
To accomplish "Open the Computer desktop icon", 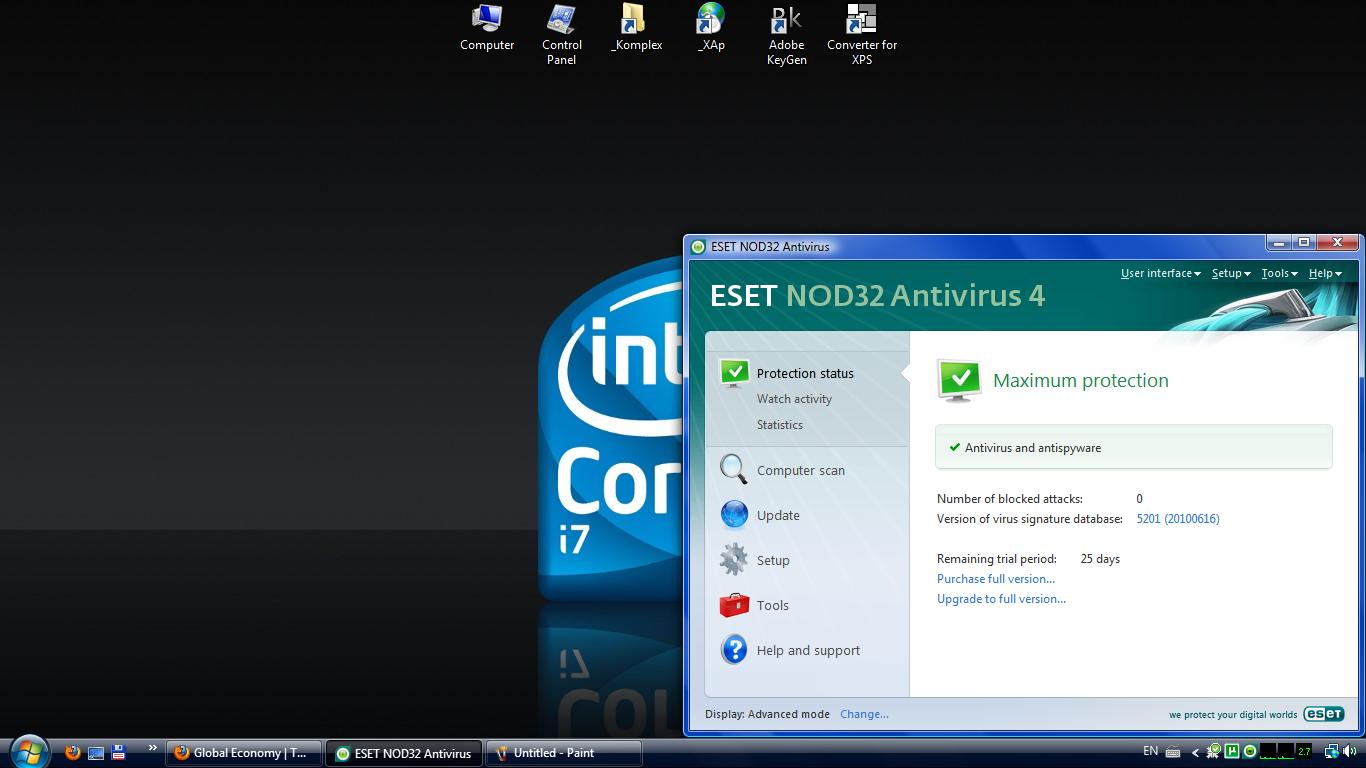I will [x=487, y=28].
